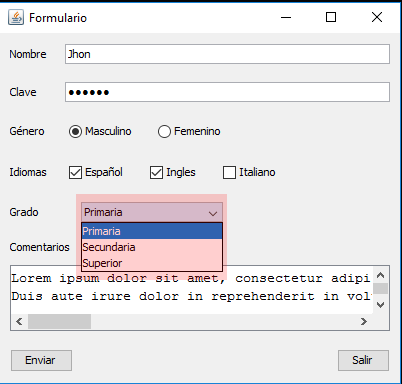402x384 pixels.
Task: Choose Primaria from the Grado list
Action: 152,231
